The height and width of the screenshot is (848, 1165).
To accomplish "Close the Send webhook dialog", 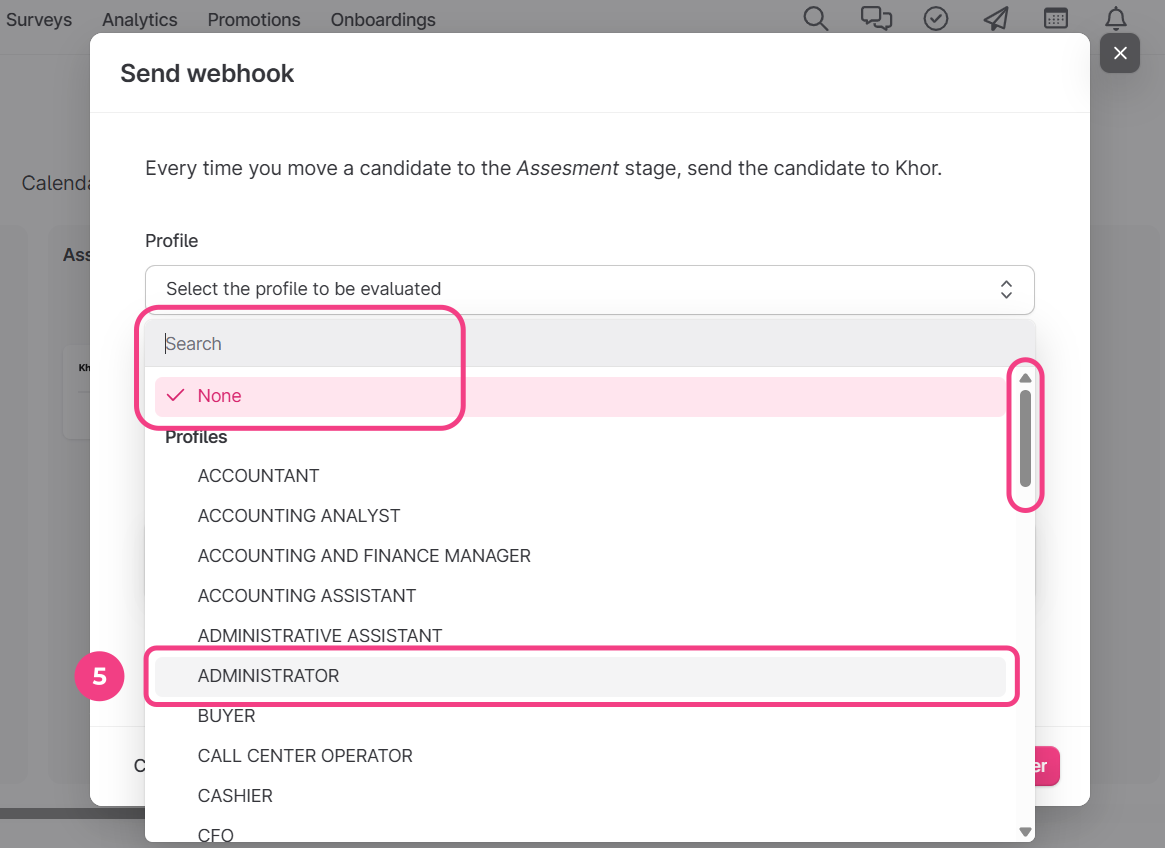I will click(1120, 53).
